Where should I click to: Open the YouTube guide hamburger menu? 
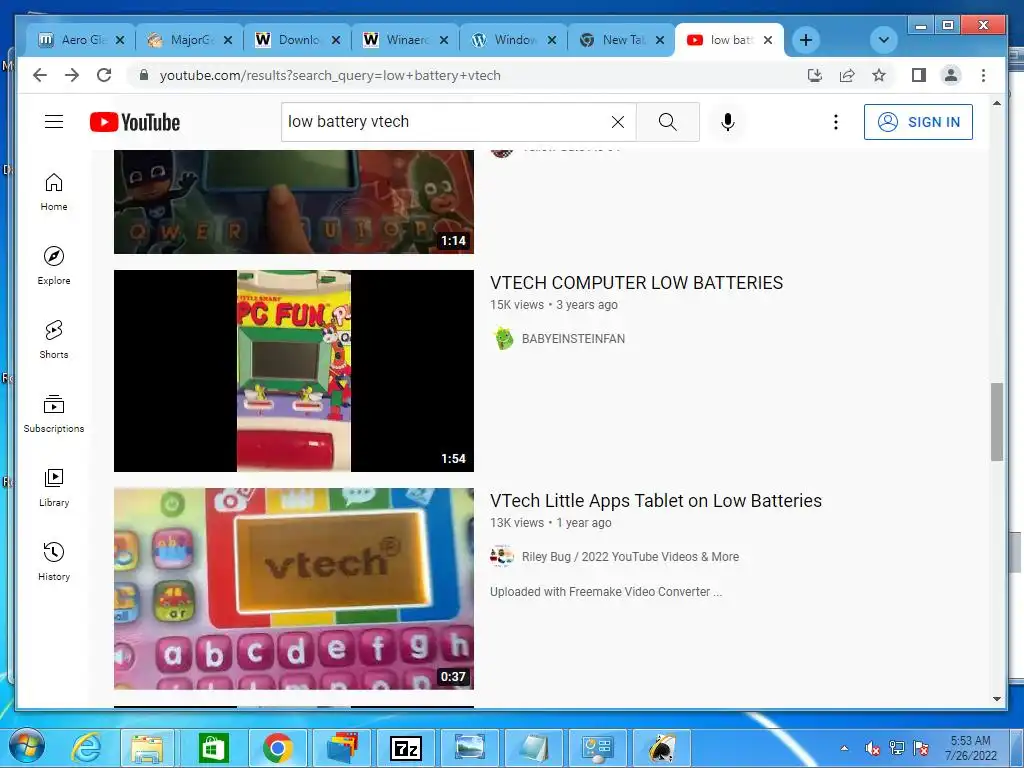(54, 121)
